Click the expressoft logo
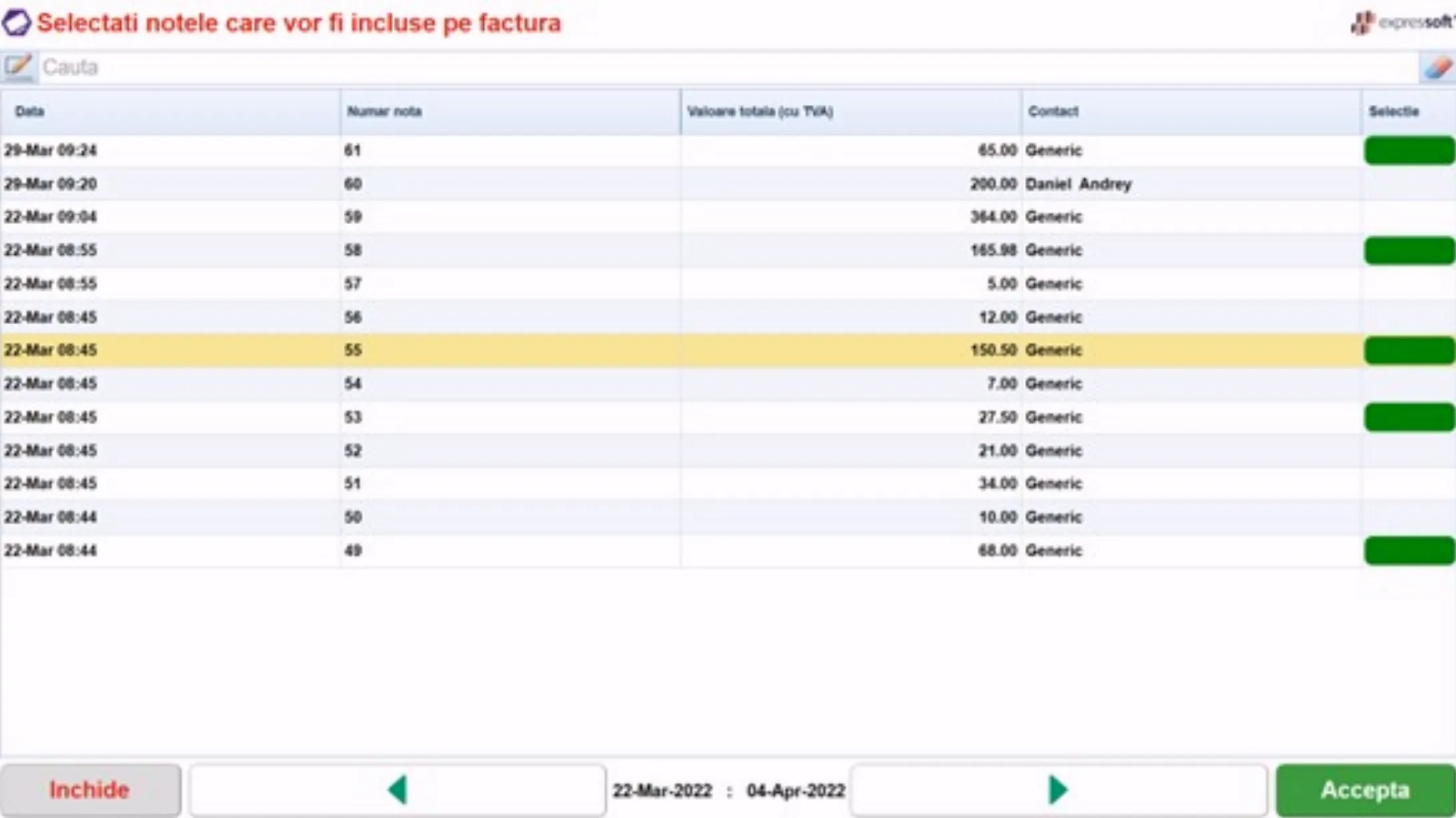Screen dimensions: 1456x818 pos(1402,23)
